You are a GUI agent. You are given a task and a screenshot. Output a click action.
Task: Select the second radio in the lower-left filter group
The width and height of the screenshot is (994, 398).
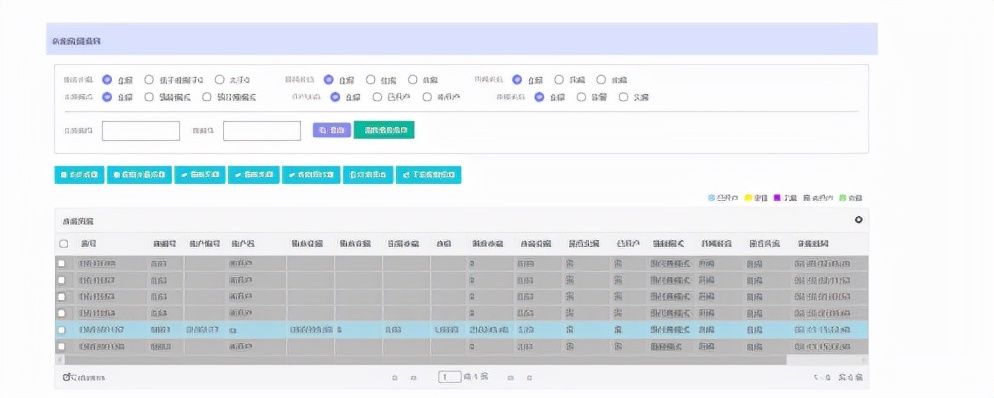149,97
